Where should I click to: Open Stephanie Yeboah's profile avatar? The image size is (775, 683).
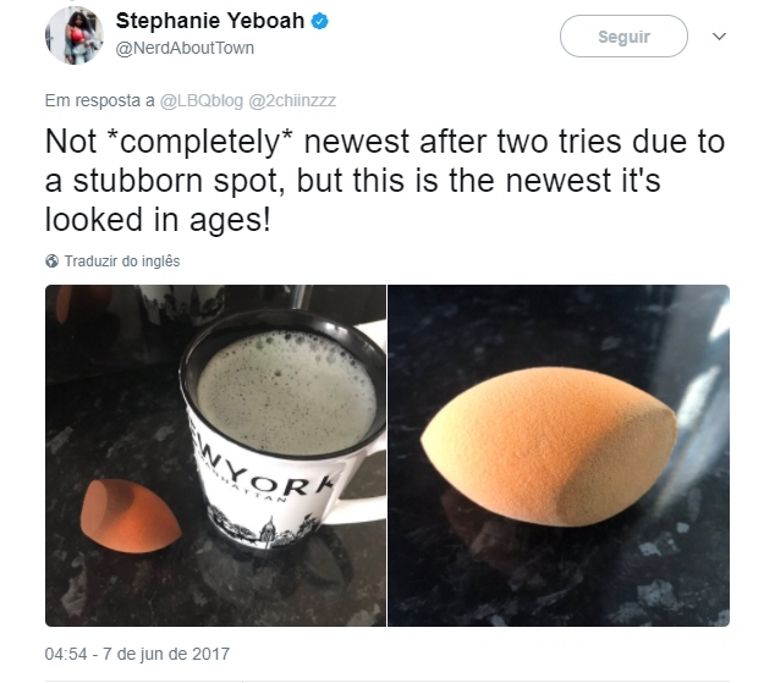pyautogui.click(x=74, y=36)
